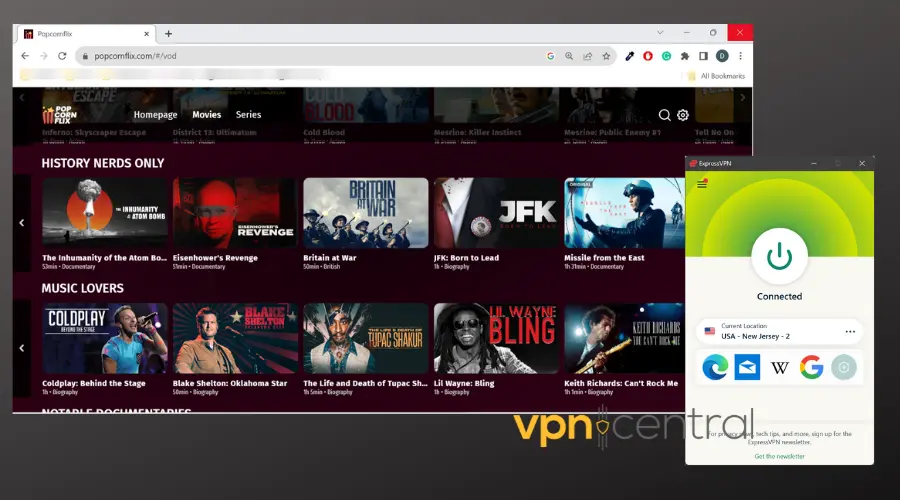Image resolution: width=900 pixels, height=500 pixels.
Task: Show previous Music Lovers titles
Action: coord(22,348)
